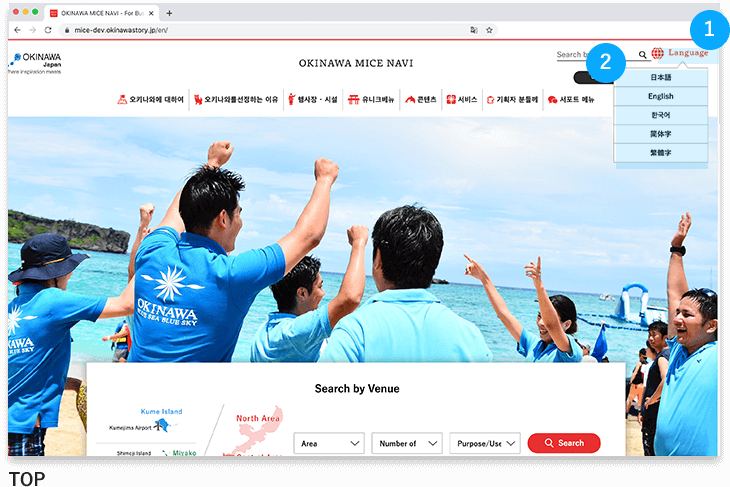Choose 繁體字 in the language list
Viewport: 730px width, 487px height.
660,153
